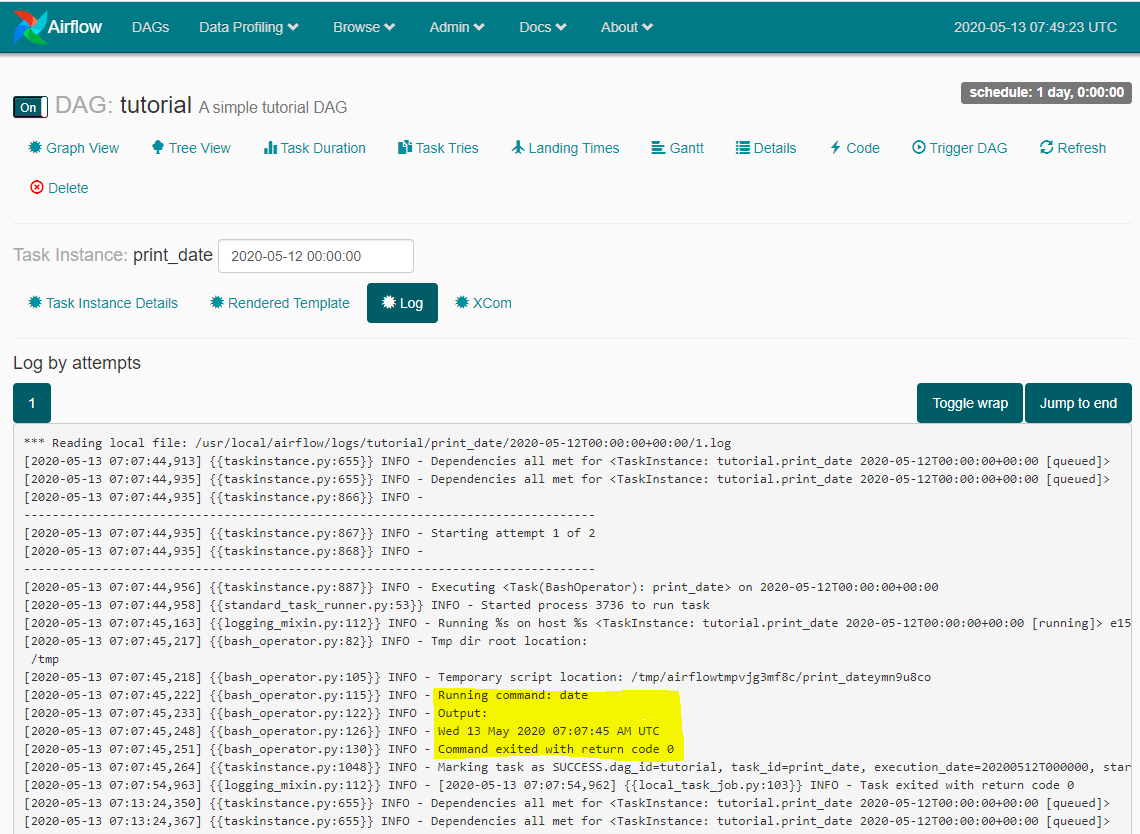The image size is (1140, 834).
Task: Open the DAGs navigation item
Action: pyautogui.click(x=150, y=27)
